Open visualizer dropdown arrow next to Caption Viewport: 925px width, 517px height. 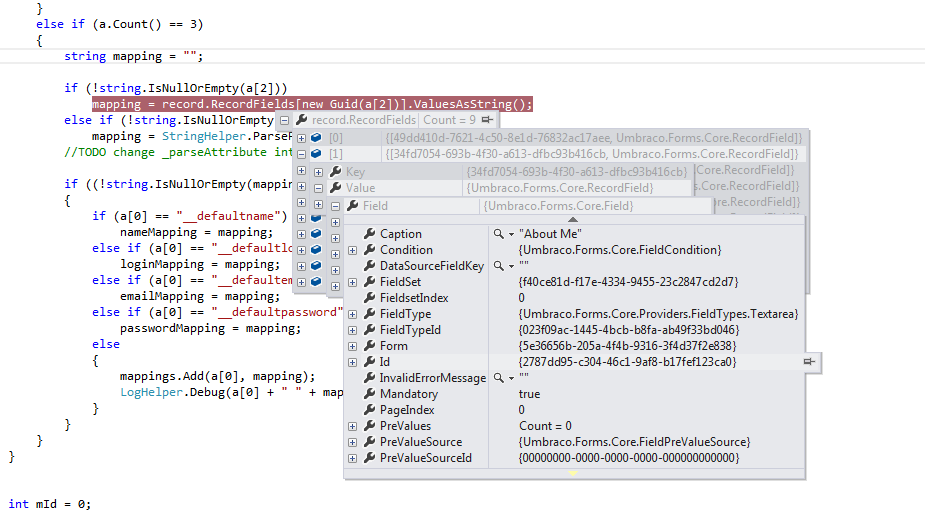511,234
